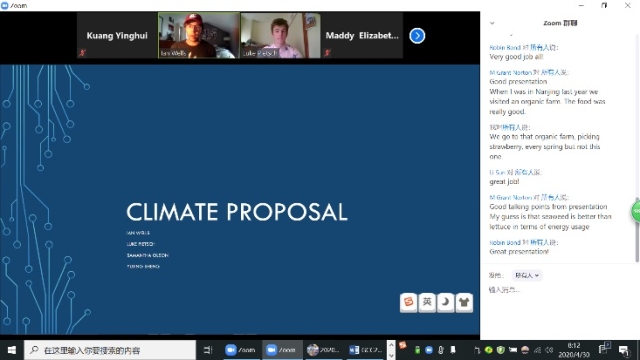Open the chat recipient dropdown
The height and width of the screenshot is (360, 640).
click(527, 276)
